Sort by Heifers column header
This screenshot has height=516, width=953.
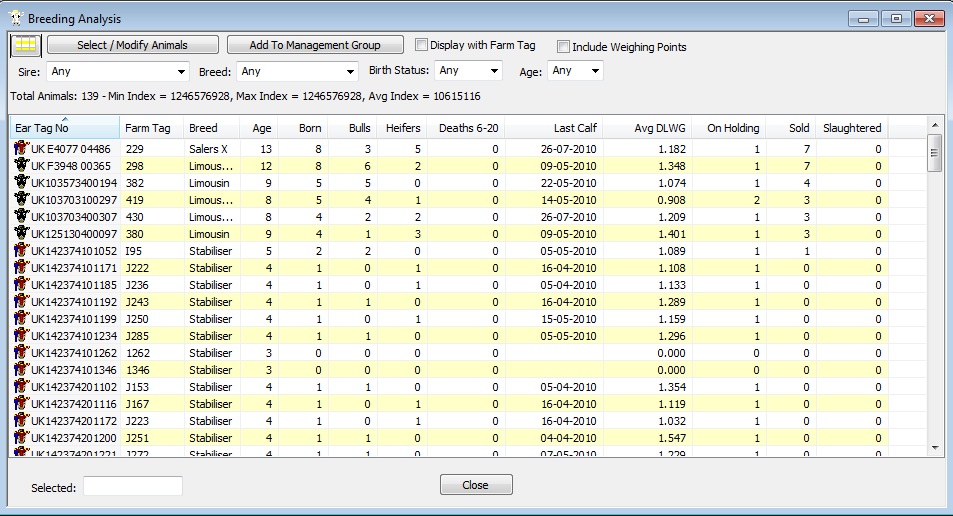pos(402,128)
